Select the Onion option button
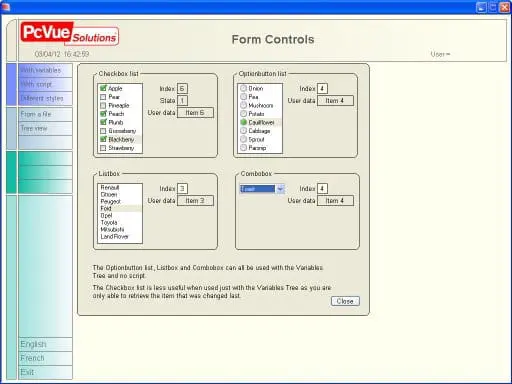The image size is (512, 384). tap(244, 88)
